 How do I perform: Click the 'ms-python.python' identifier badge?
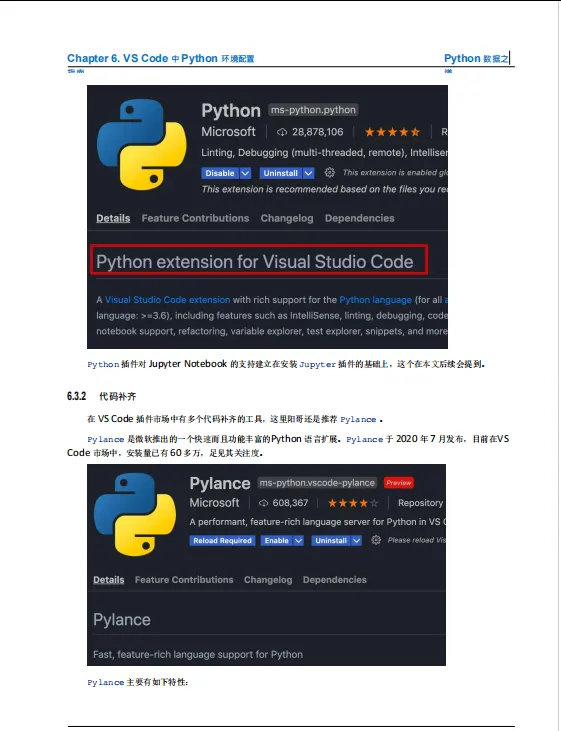(x=313, y=110)
